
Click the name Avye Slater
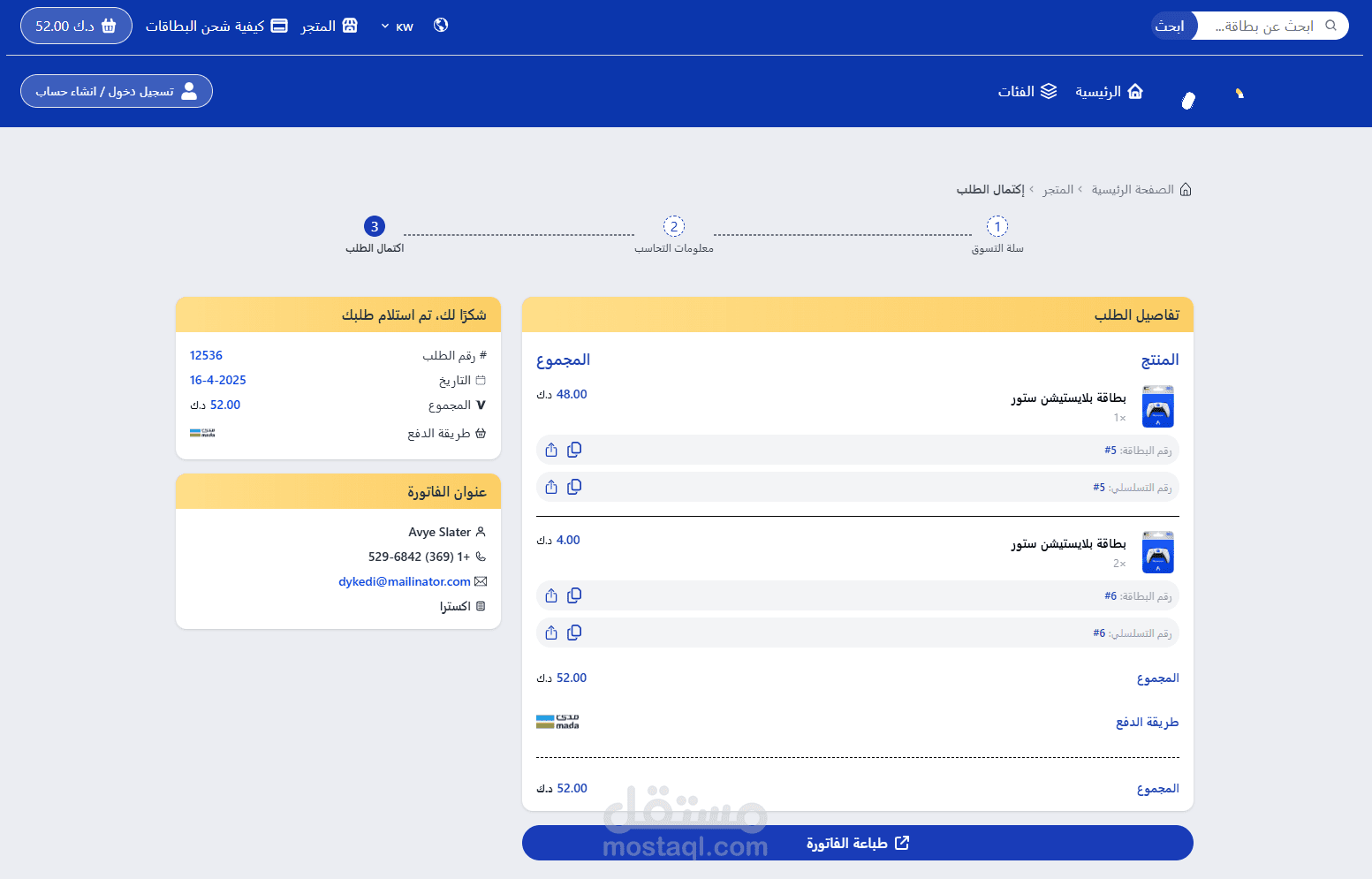point(440,532)
